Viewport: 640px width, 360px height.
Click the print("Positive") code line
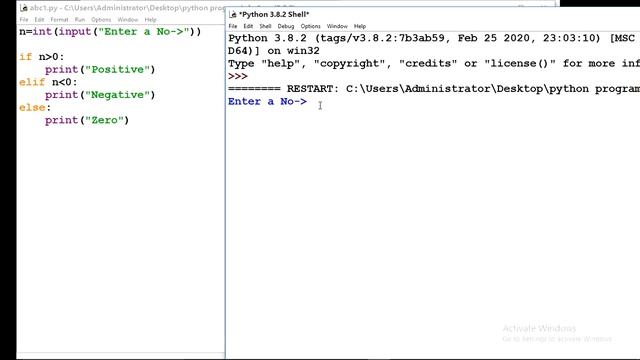click(x=100, y=70)
